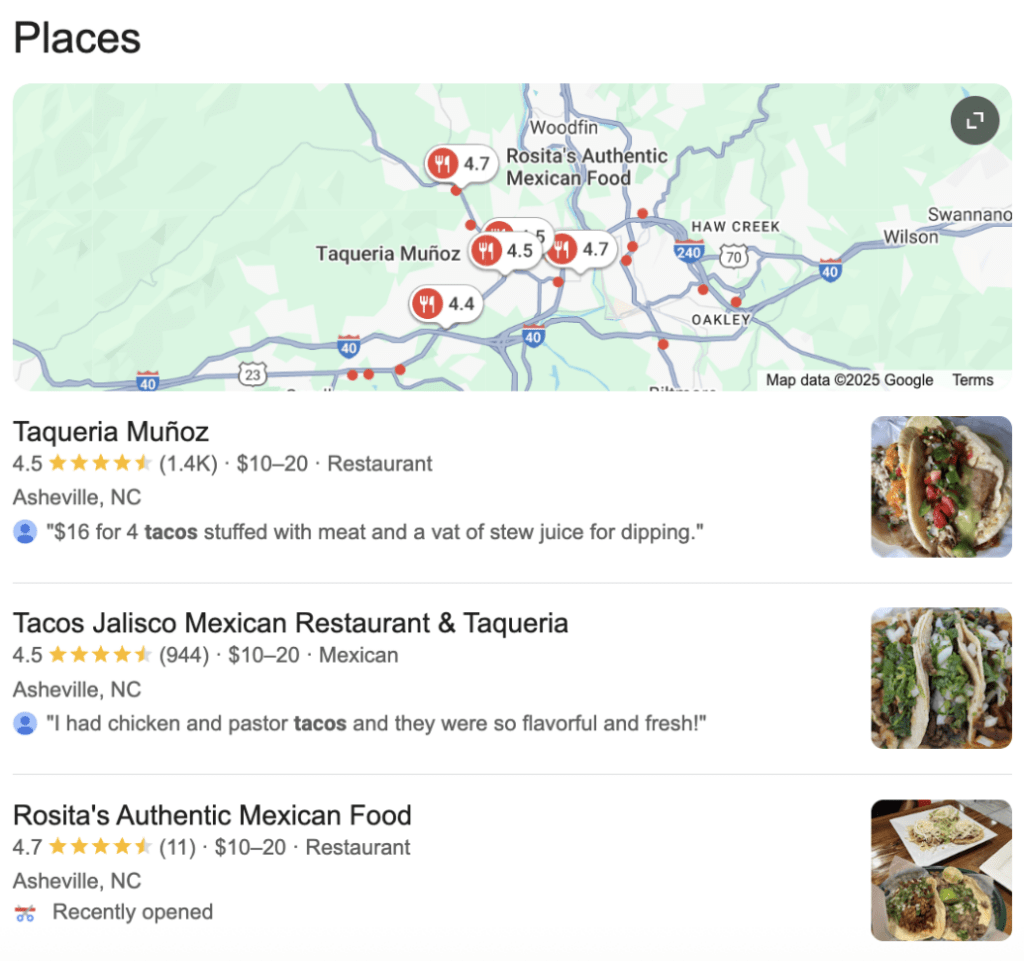Click the Taqueria Muñoz 4.5 map pin
The height and width of the screenshot is (961, 1024).
click(505, 251)
